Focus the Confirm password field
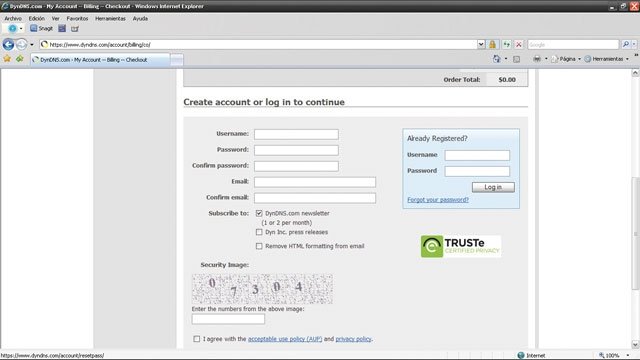This screenshot has width=640, height=360. point(296,166)
